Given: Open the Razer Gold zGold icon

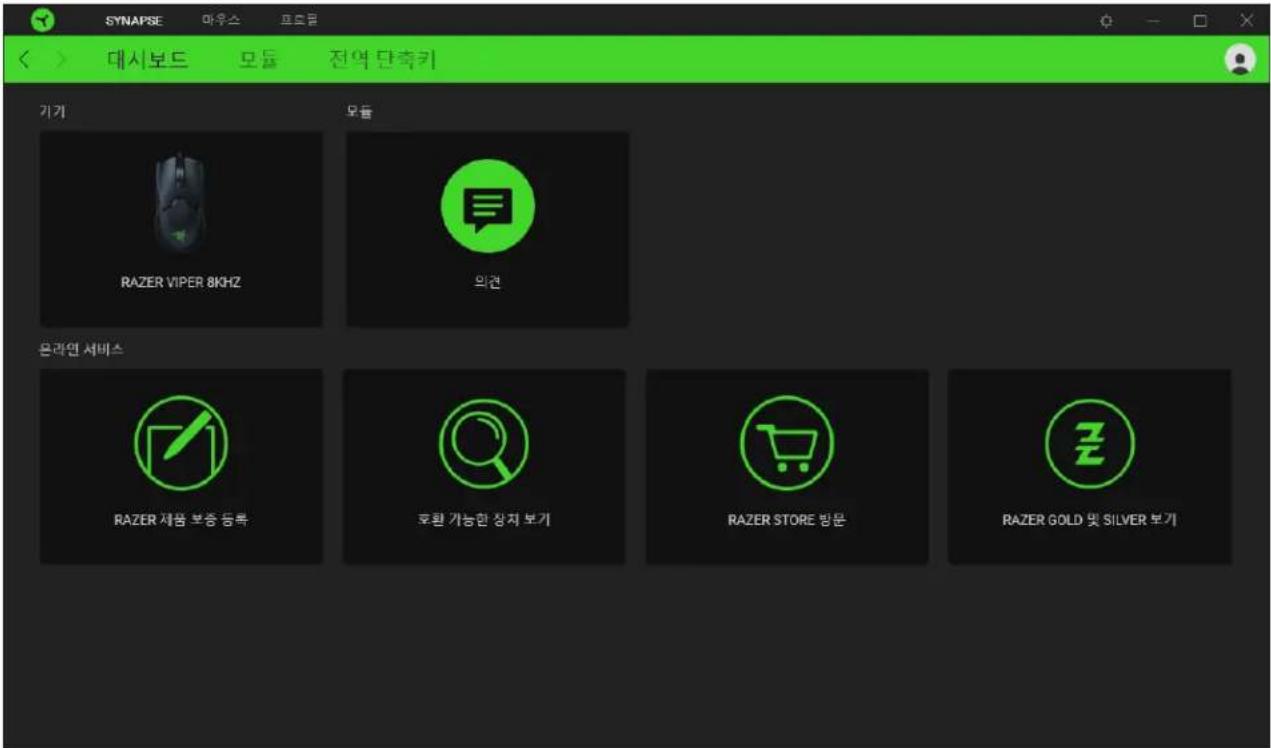Looking at the screenshot, I should coord(1090,443).
